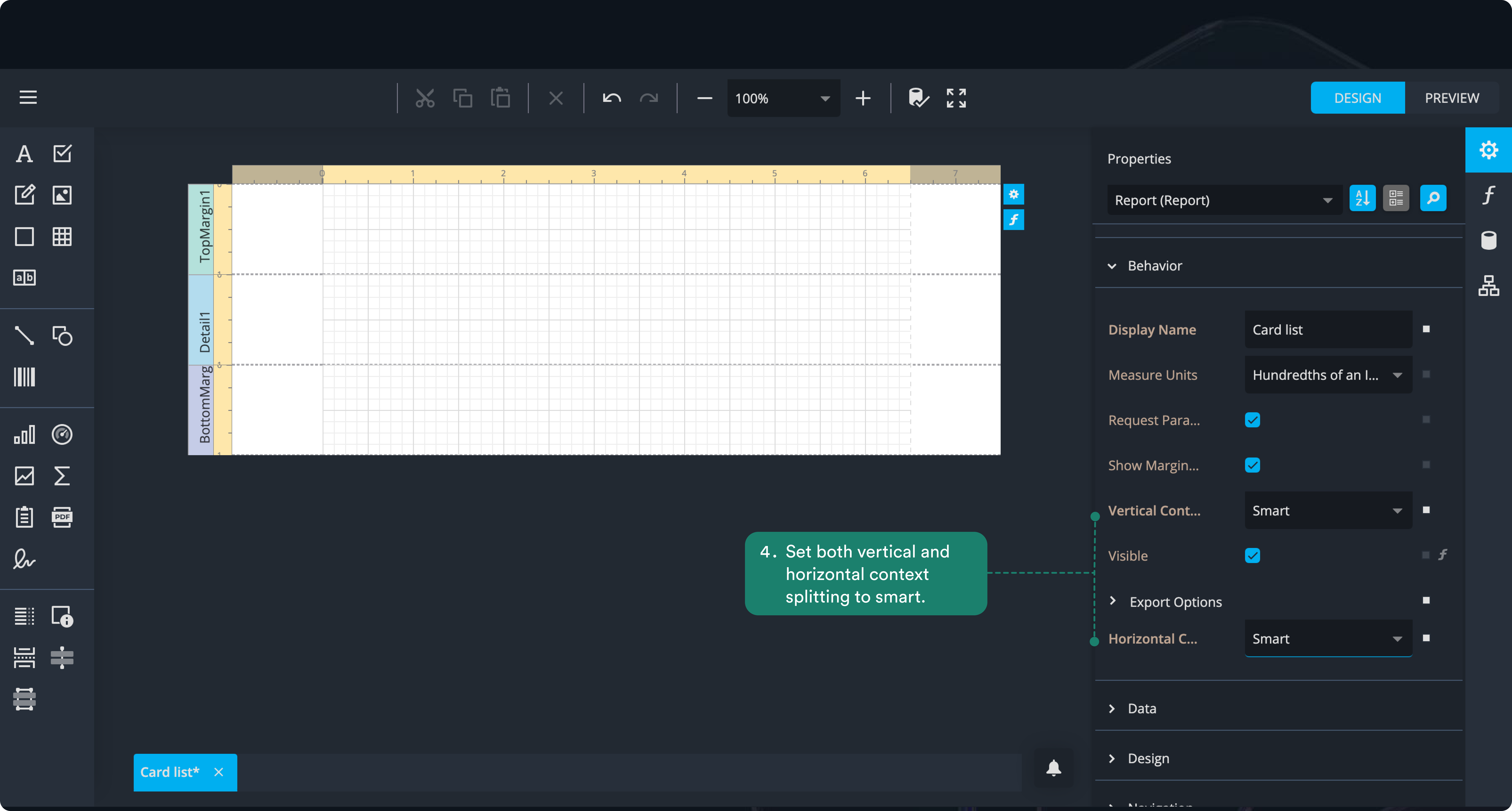Screen dimensions: 1512x811
Task: Expand the Data section
Action: point(1112,709)
